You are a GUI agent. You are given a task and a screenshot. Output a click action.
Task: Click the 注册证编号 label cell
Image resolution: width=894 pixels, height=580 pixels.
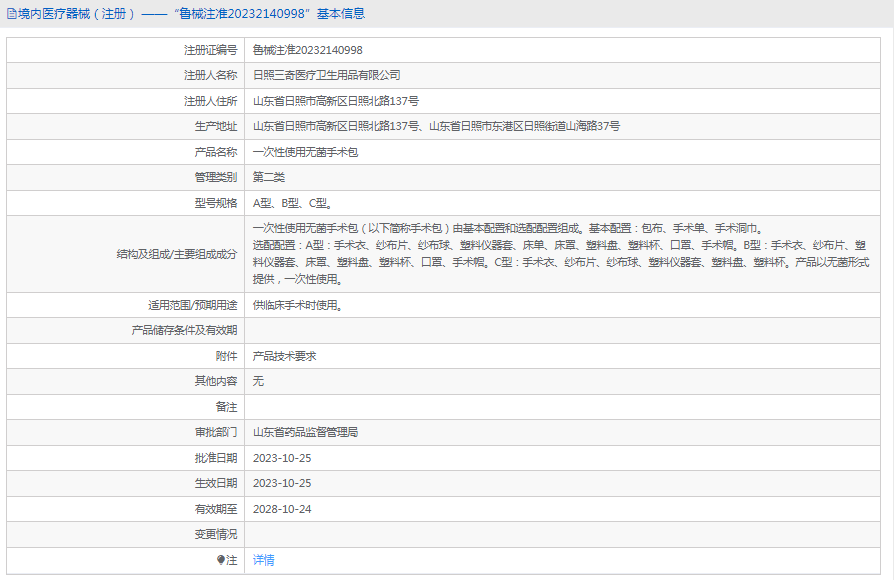125,50
